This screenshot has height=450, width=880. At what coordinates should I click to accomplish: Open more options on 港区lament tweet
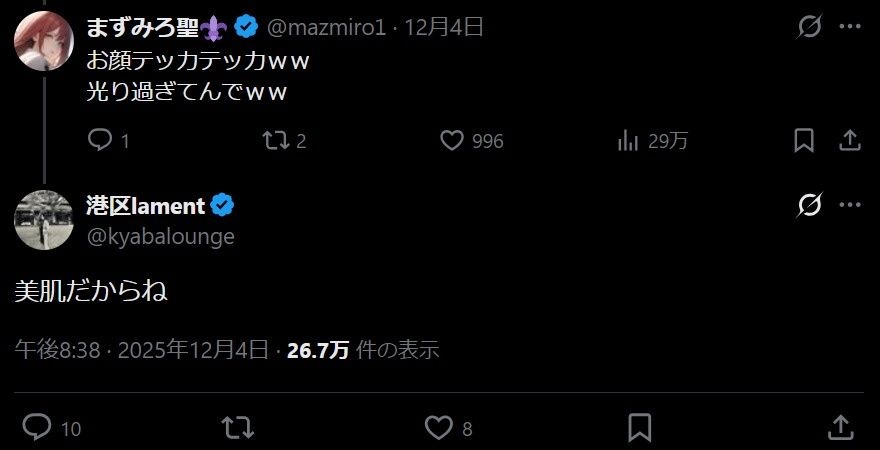click(x=850, y=205)
